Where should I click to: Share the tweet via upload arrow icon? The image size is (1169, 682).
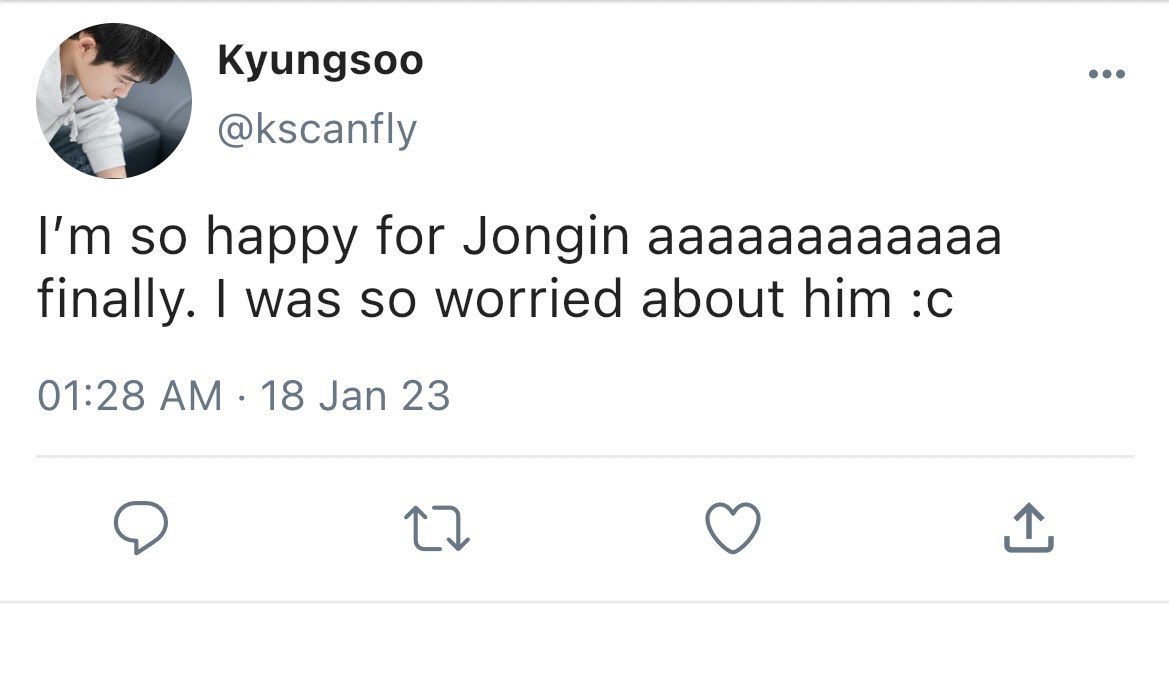[1029, 528]
